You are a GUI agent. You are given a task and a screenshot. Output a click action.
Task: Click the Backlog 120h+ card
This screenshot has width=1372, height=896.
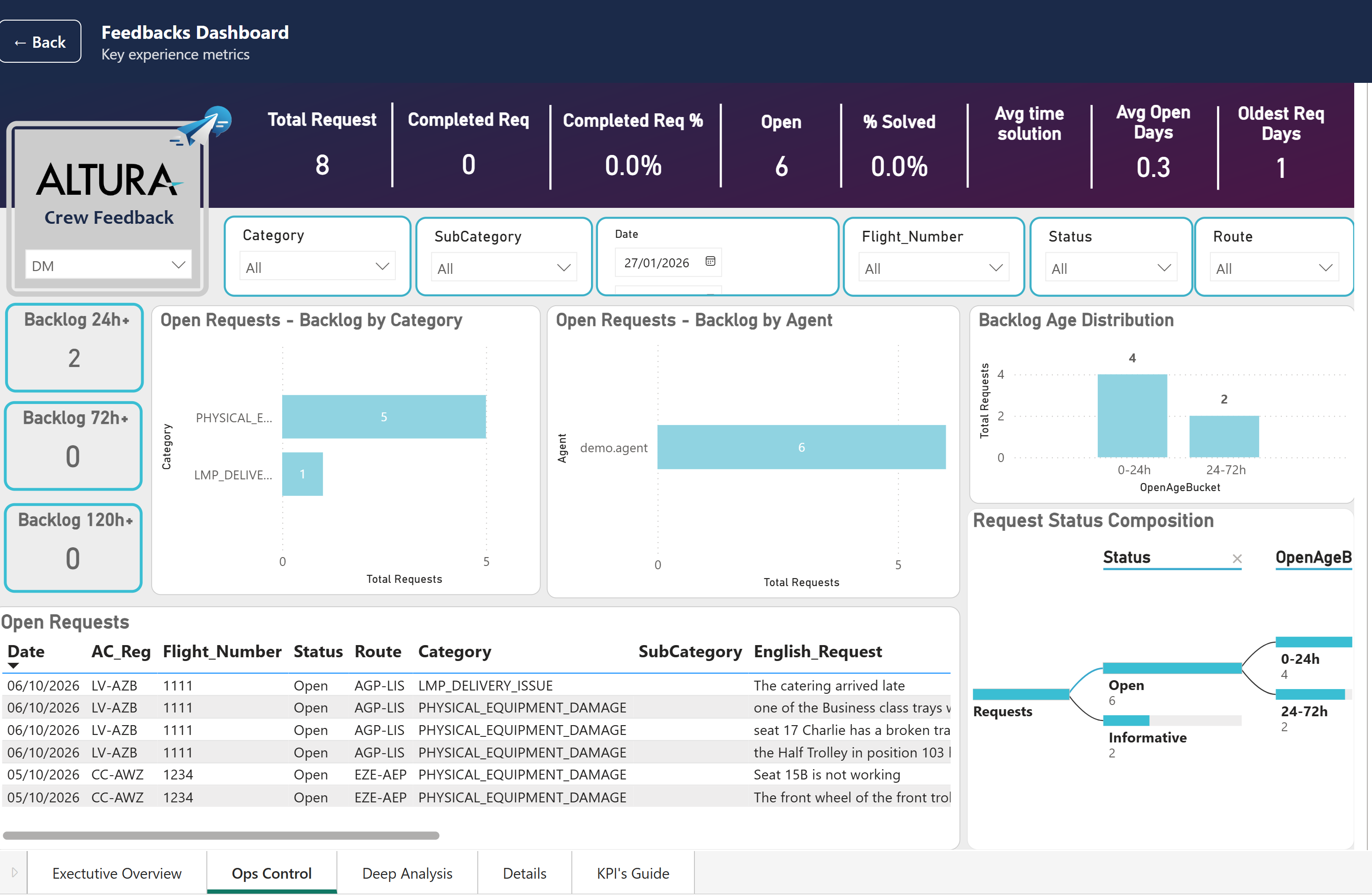click(73, 548)
